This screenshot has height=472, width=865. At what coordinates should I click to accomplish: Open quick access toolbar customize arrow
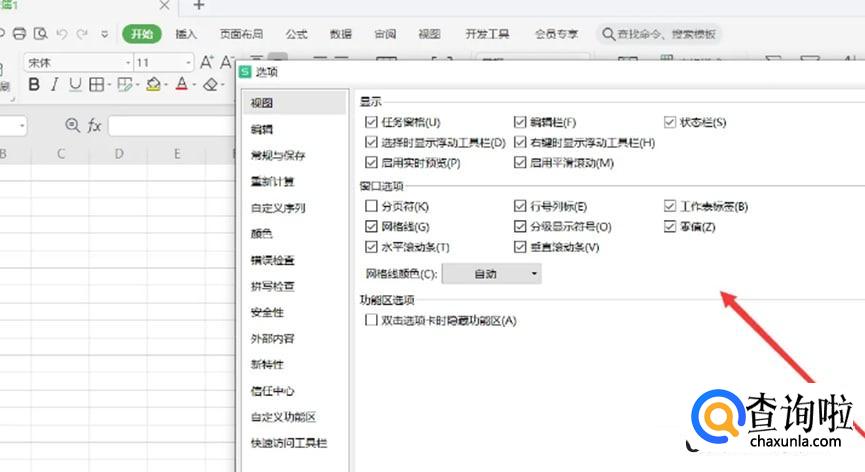(x=105, y=34)
